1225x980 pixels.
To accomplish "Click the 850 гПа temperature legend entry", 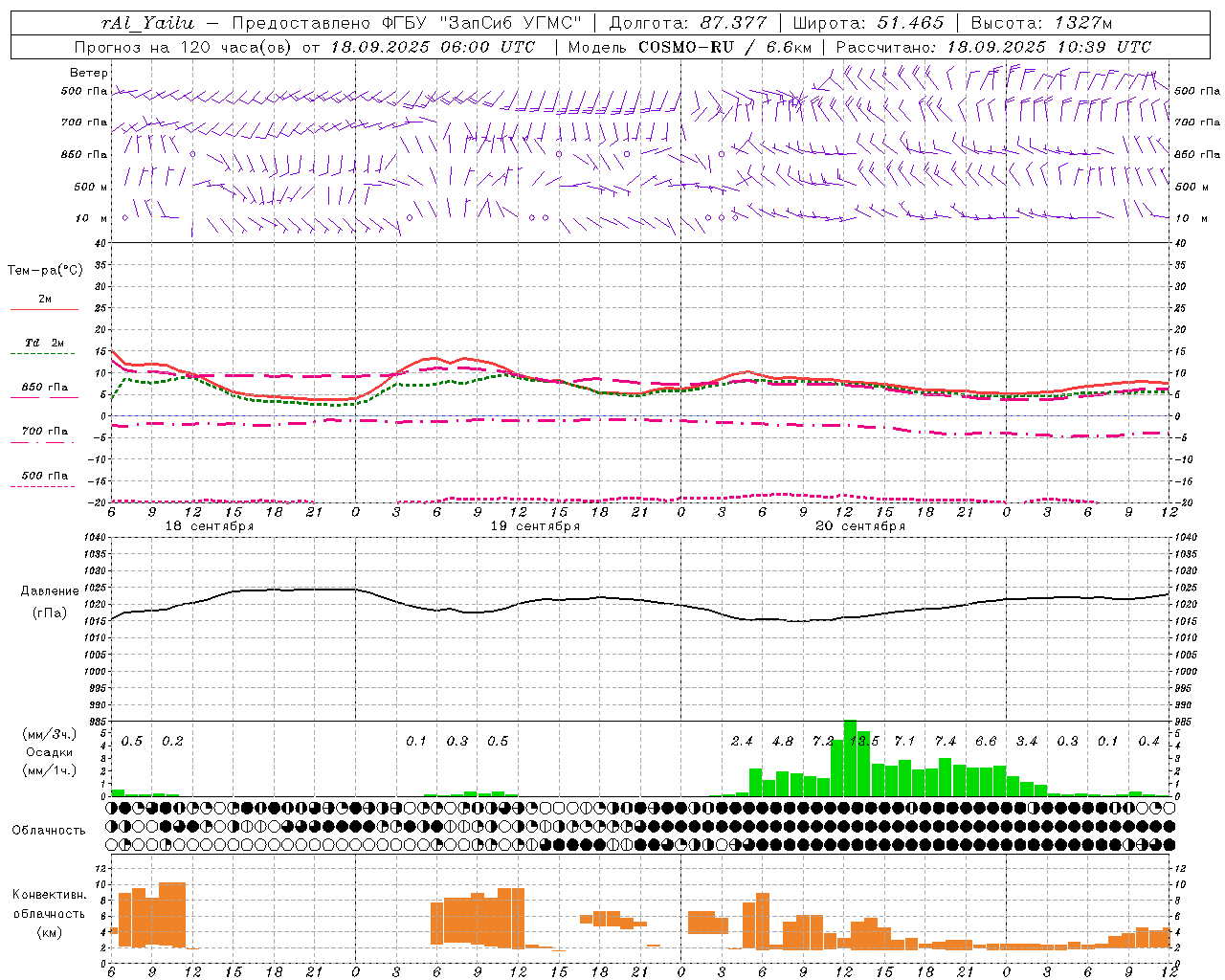I will click(x=44, y=388).
